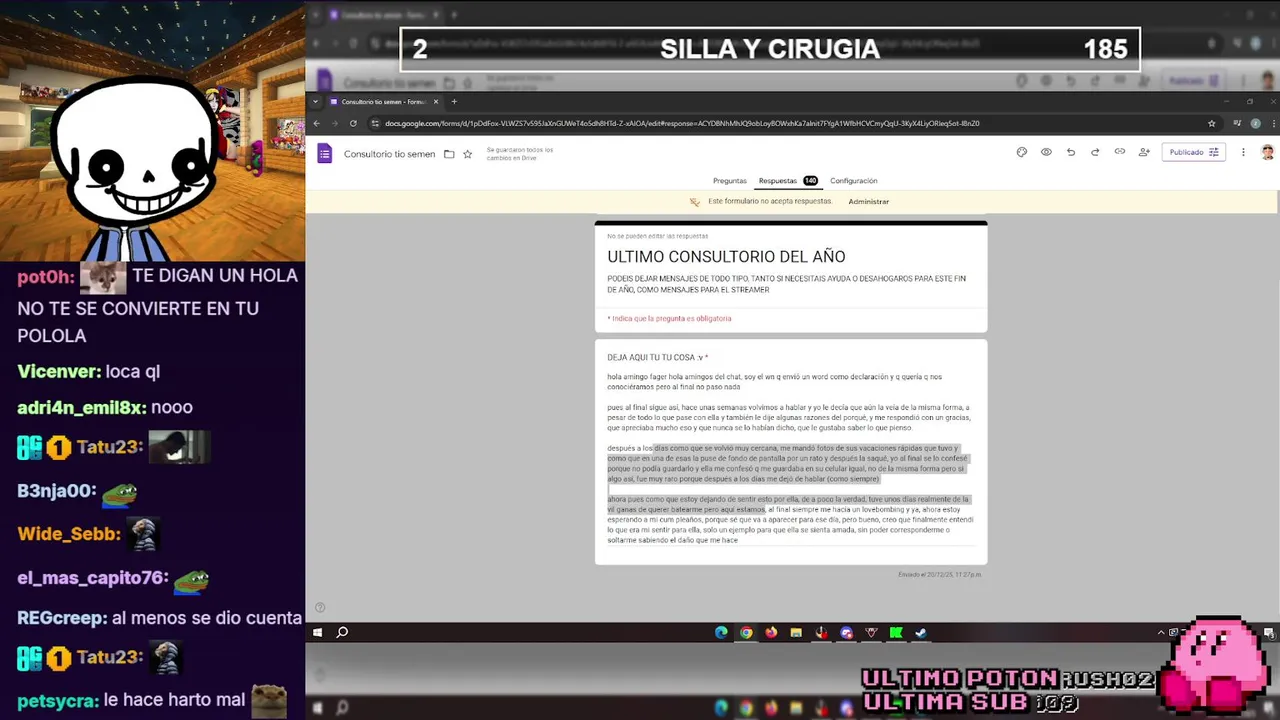Click the petsycra username in chat
The width and height of the screenshot is (1280, 720).
pyautogui.click(x=58, y=700)
